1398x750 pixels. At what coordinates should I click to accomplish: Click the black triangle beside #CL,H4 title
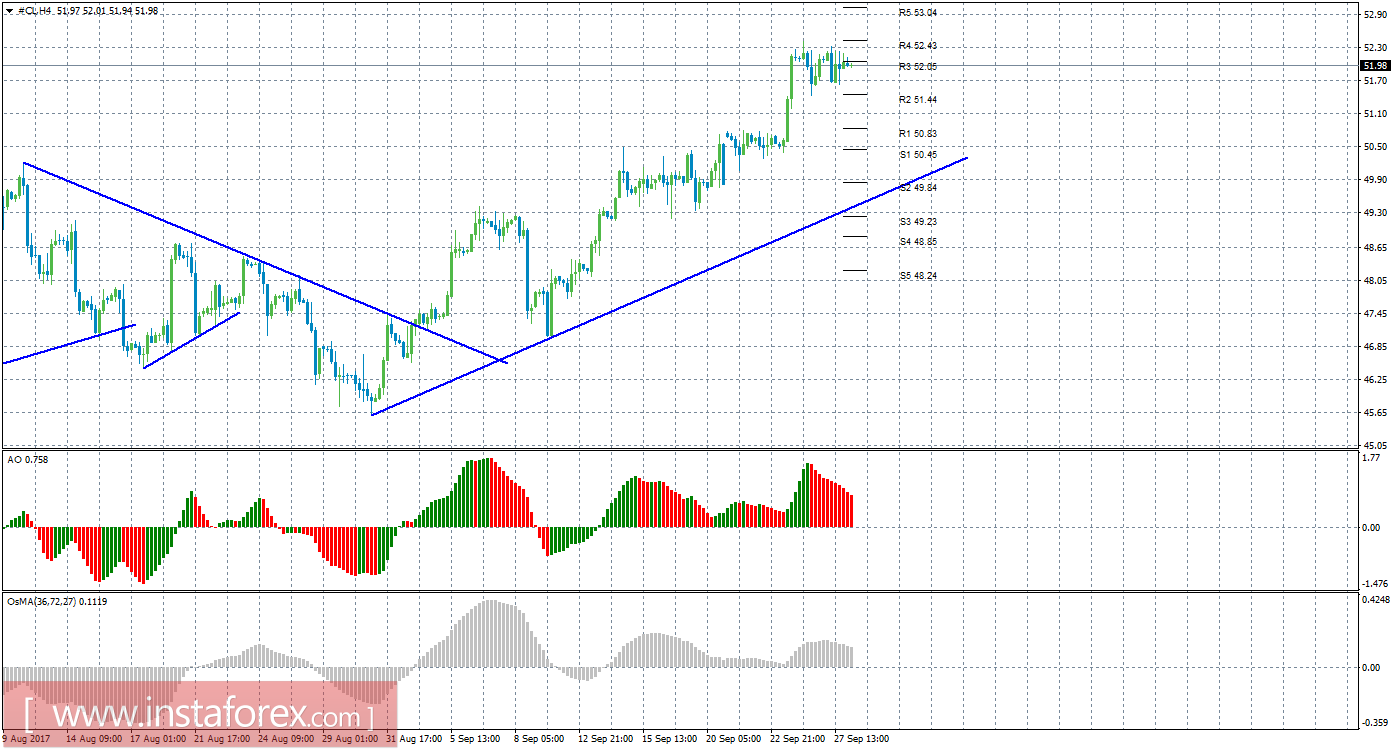coord(9,11)
